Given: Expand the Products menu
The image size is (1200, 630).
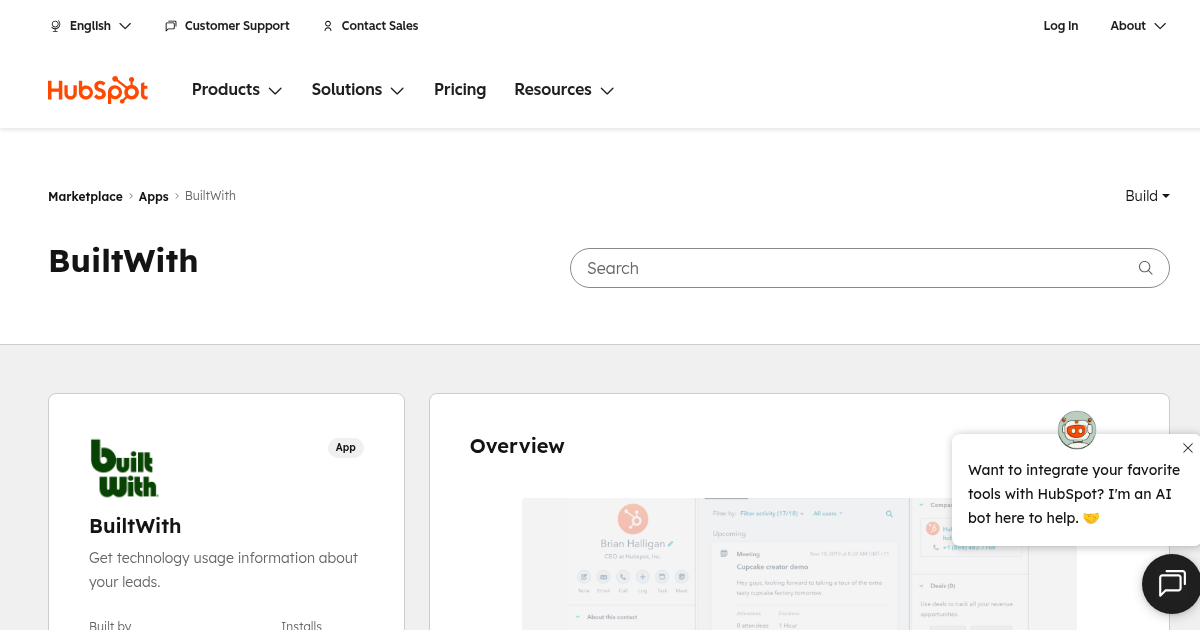Looking at the screenshot, I should 237,90.
